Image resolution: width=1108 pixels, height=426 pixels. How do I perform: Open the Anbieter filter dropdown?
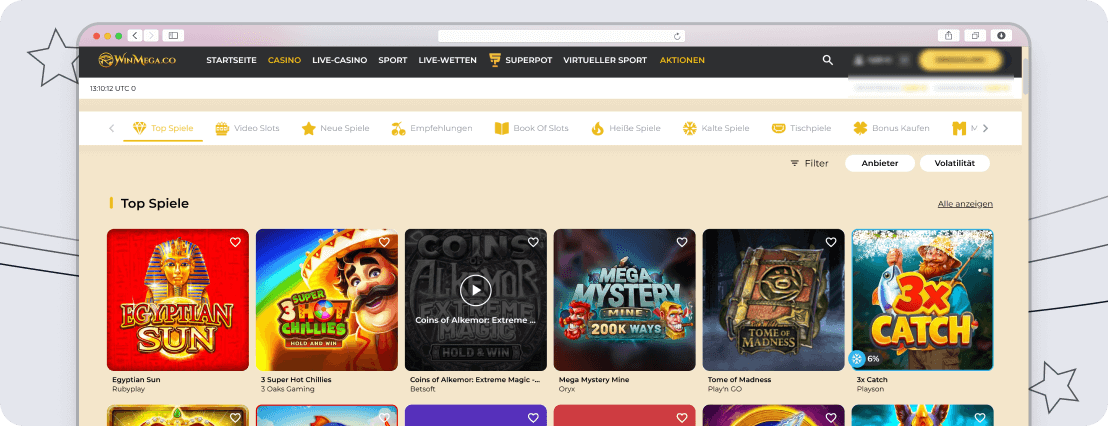(880, 163)
